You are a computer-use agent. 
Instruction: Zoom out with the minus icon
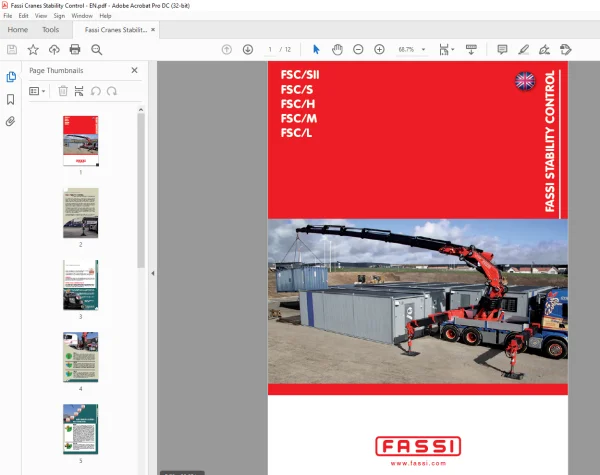pos(358,49)
